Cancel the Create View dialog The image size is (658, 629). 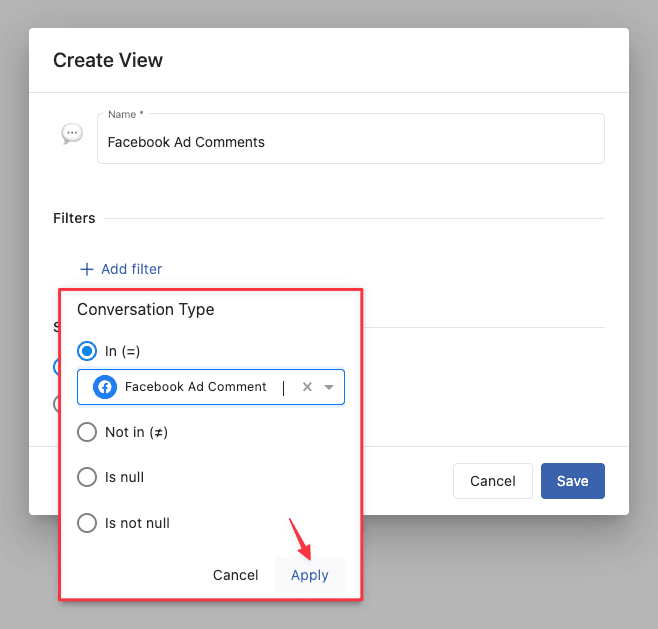click(x=492, y=481)
